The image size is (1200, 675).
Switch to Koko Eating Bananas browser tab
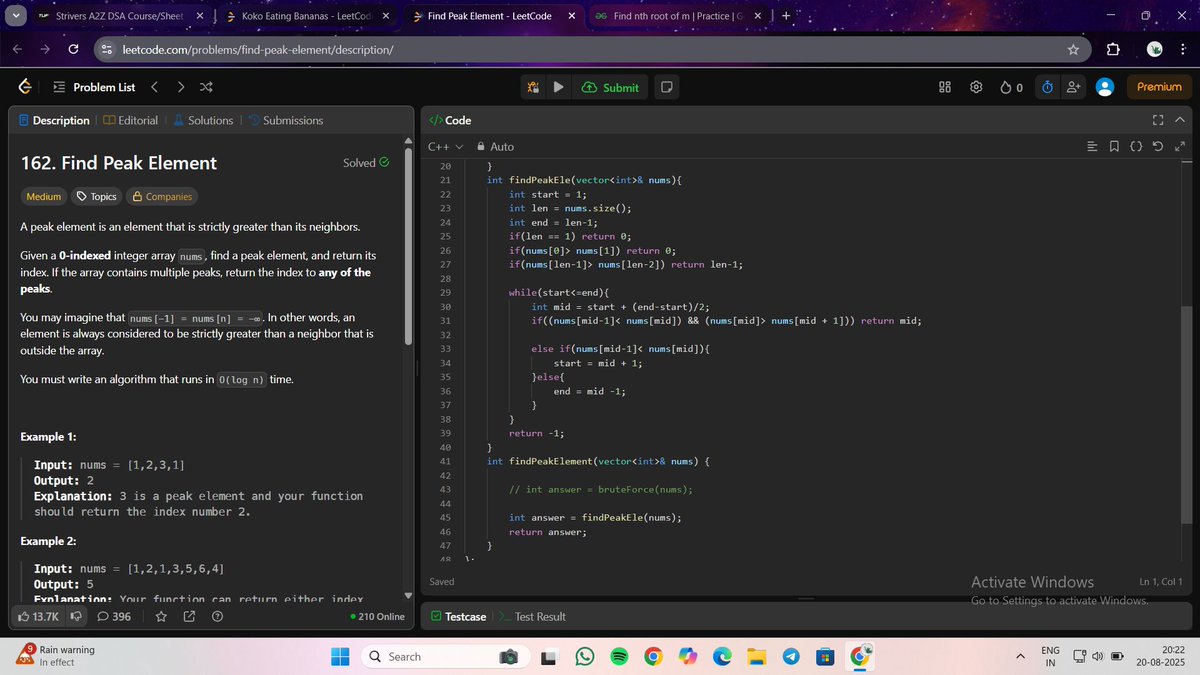point(308,16)
